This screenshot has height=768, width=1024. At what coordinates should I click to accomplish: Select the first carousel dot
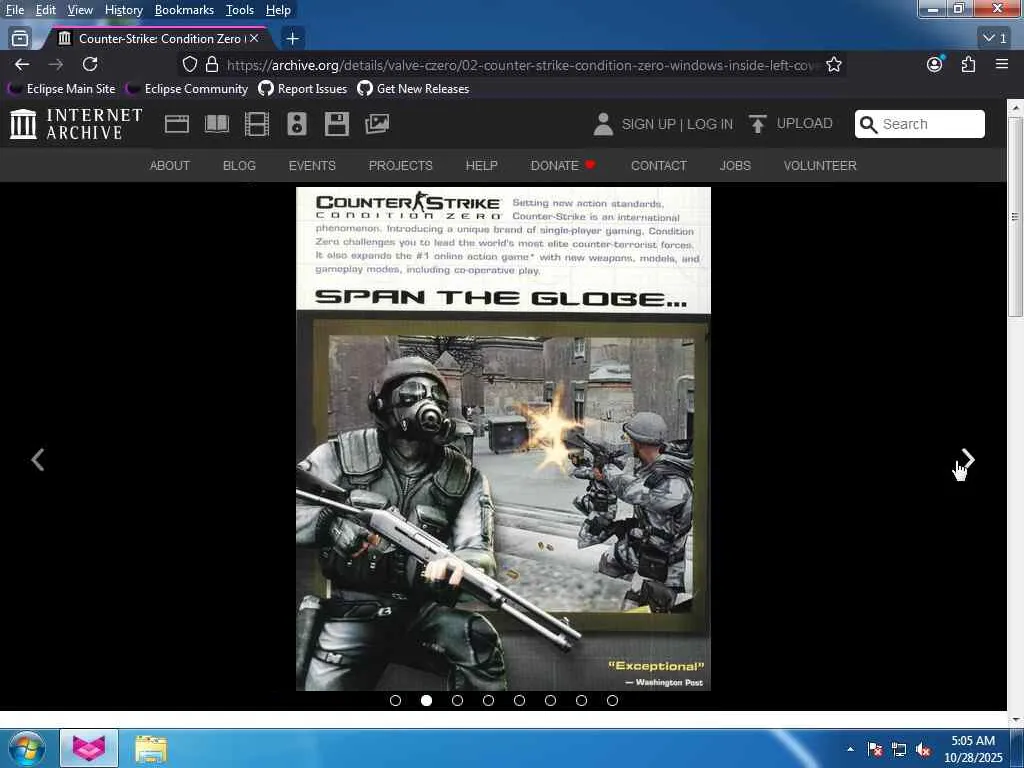coord(395,700)
